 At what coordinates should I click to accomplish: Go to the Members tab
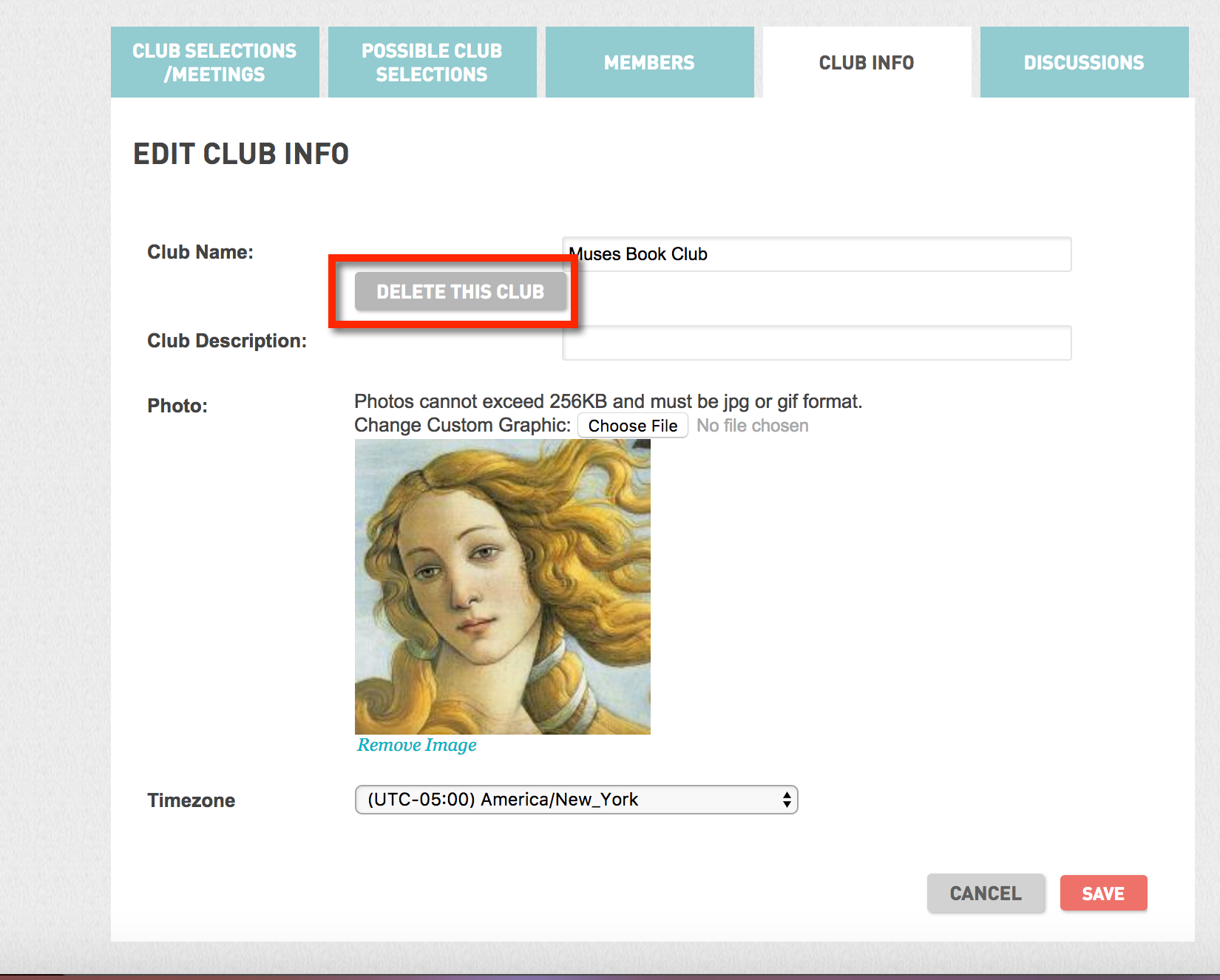649,62
